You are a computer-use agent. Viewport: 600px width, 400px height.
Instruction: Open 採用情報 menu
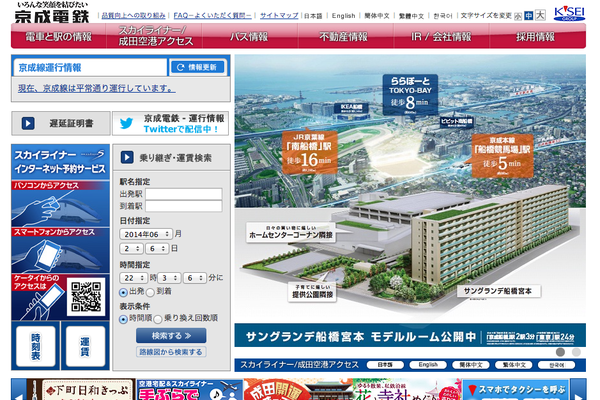(537, 36)
